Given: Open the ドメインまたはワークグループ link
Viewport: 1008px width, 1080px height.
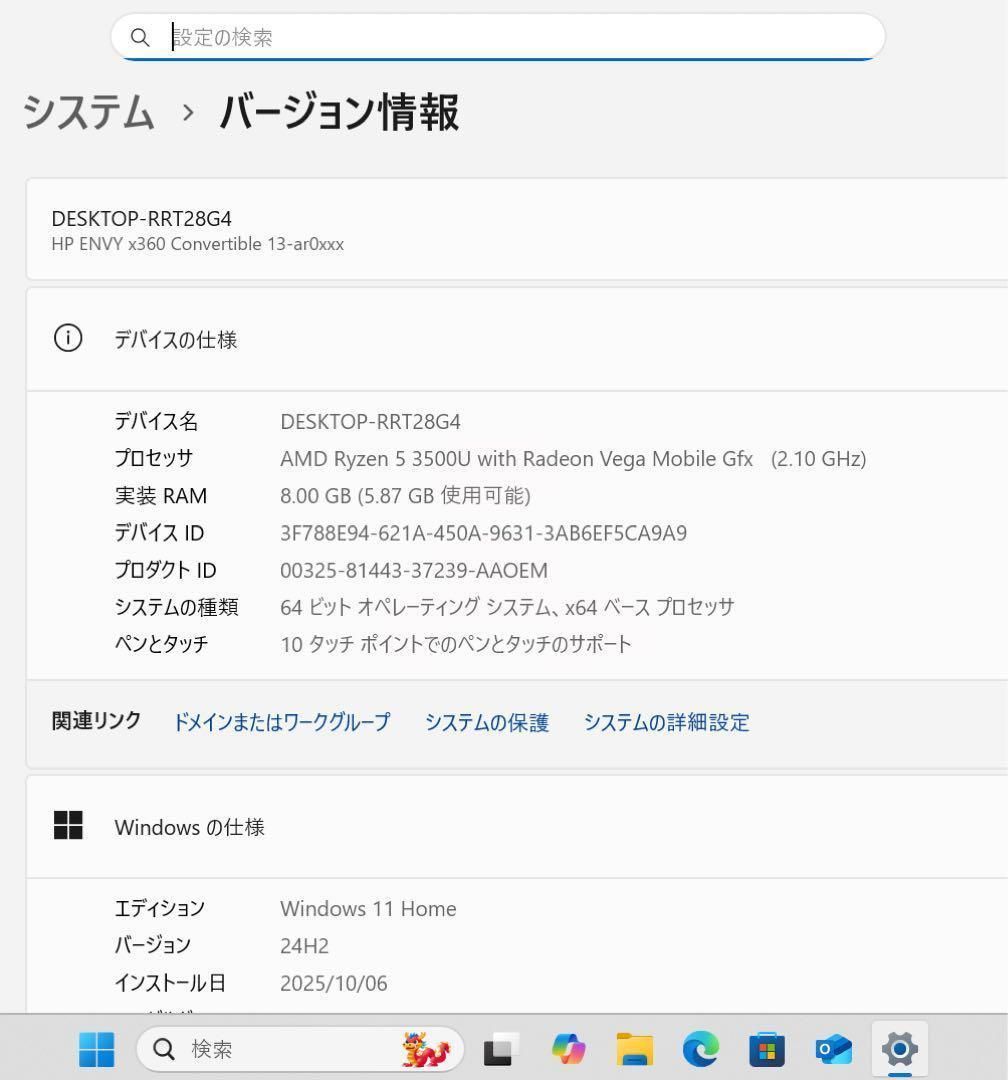Looking at the screenshot, I should [281, 722].
